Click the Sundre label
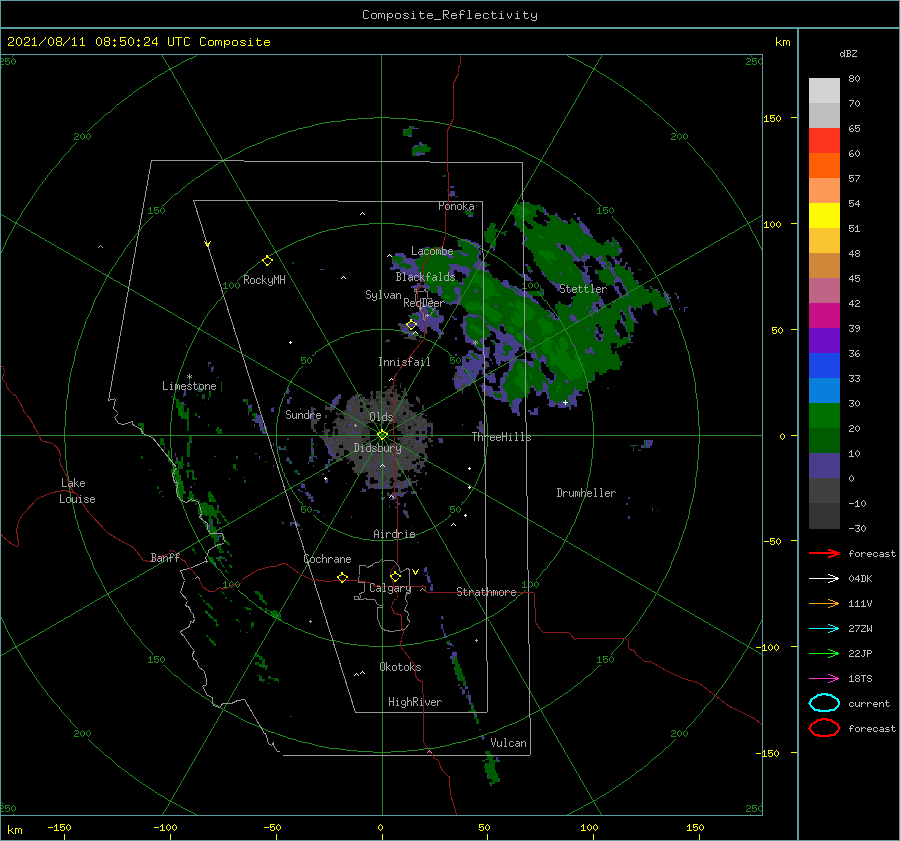Screen dimensions: 900x841 click(303, 414)
